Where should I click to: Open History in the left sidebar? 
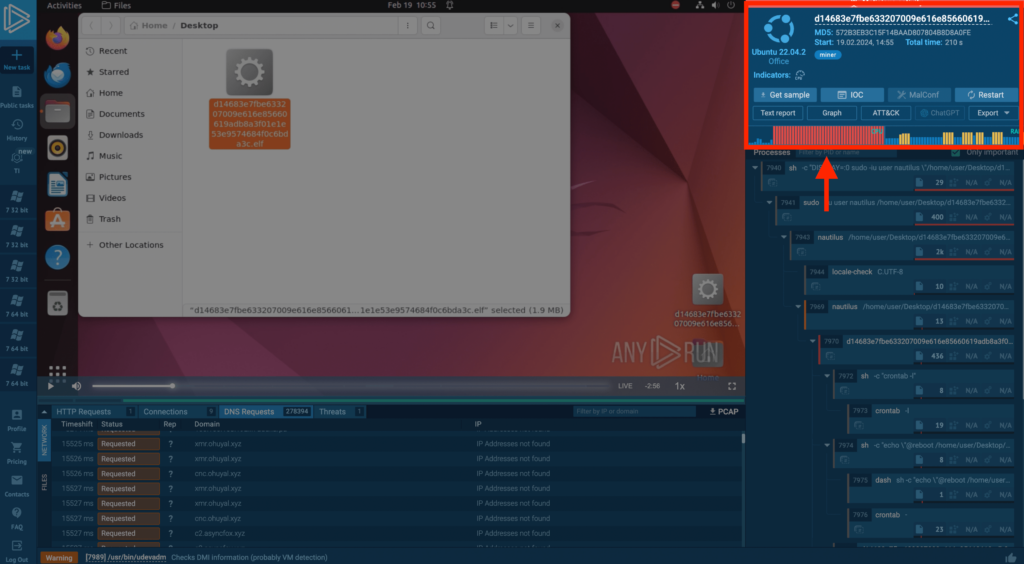point(17,126)
